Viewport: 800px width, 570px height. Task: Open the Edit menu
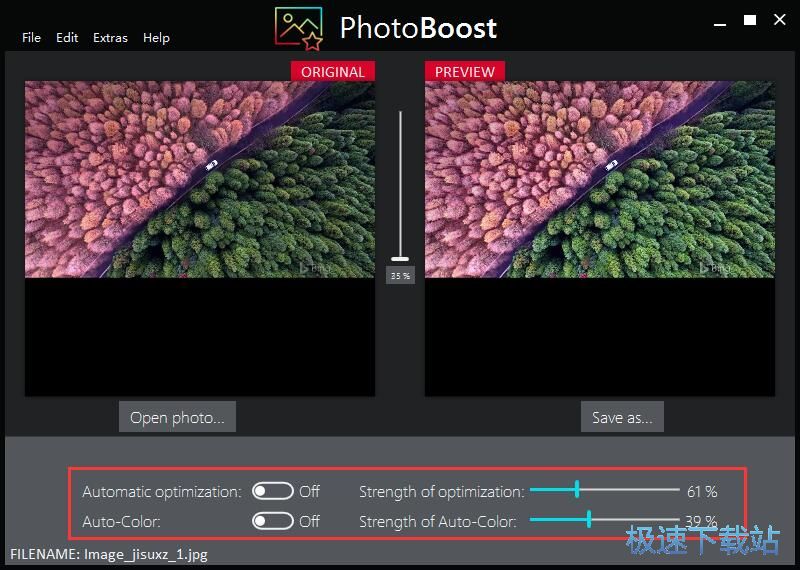click(67, 38)
